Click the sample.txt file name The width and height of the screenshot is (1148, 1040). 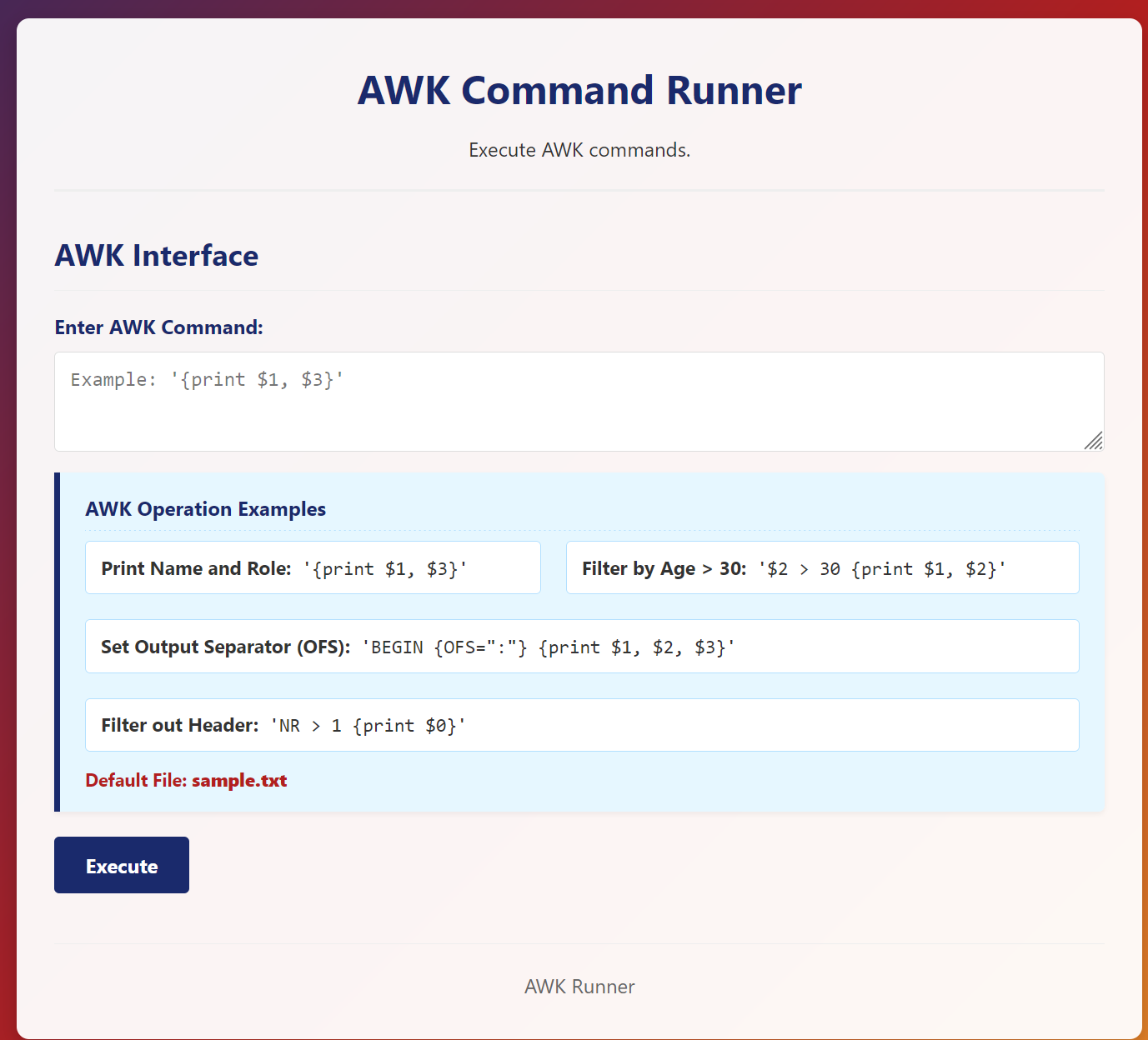[x=239, y=781]
